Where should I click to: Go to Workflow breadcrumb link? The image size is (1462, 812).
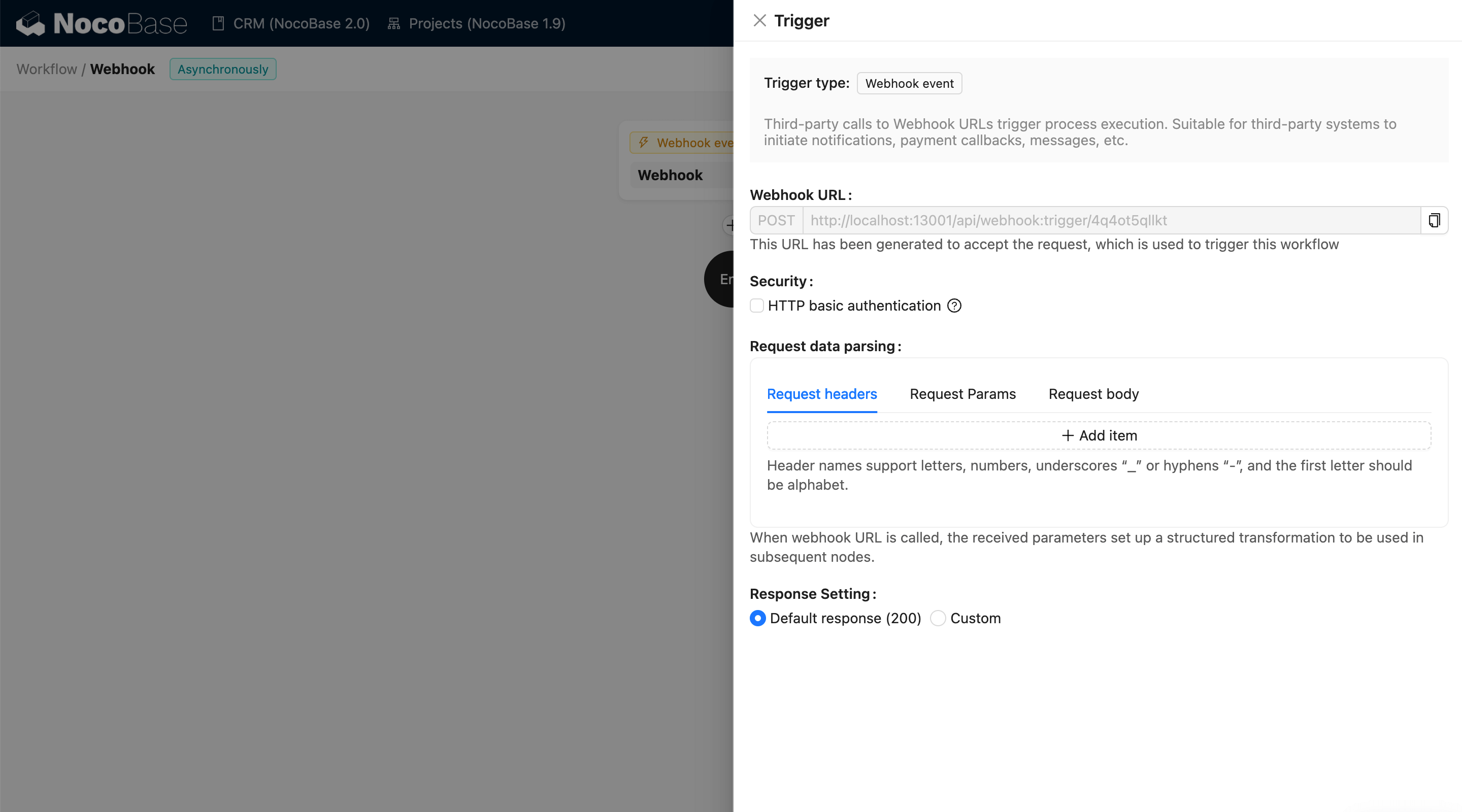(47, 69)
